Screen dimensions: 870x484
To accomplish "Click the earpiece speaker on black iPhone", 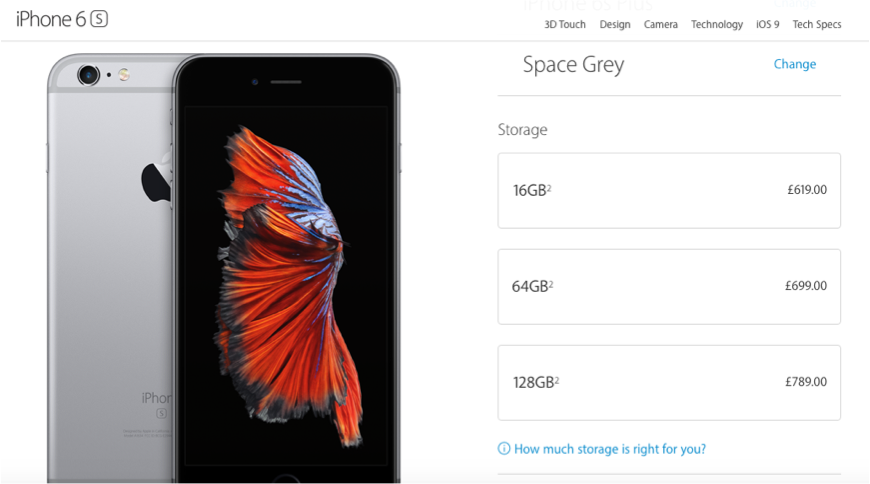I will tap(286, 82).
